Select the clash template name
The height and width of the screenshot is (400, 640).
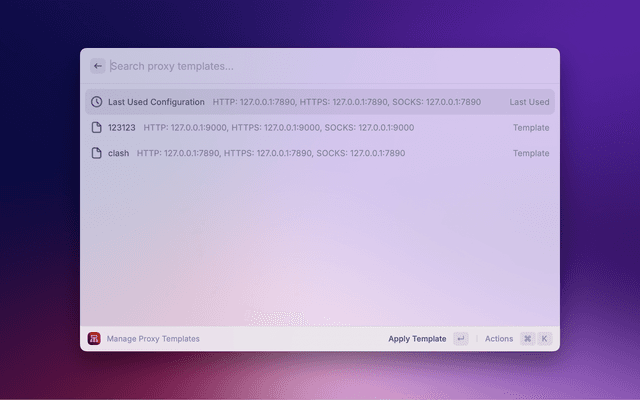coord(118,153)
